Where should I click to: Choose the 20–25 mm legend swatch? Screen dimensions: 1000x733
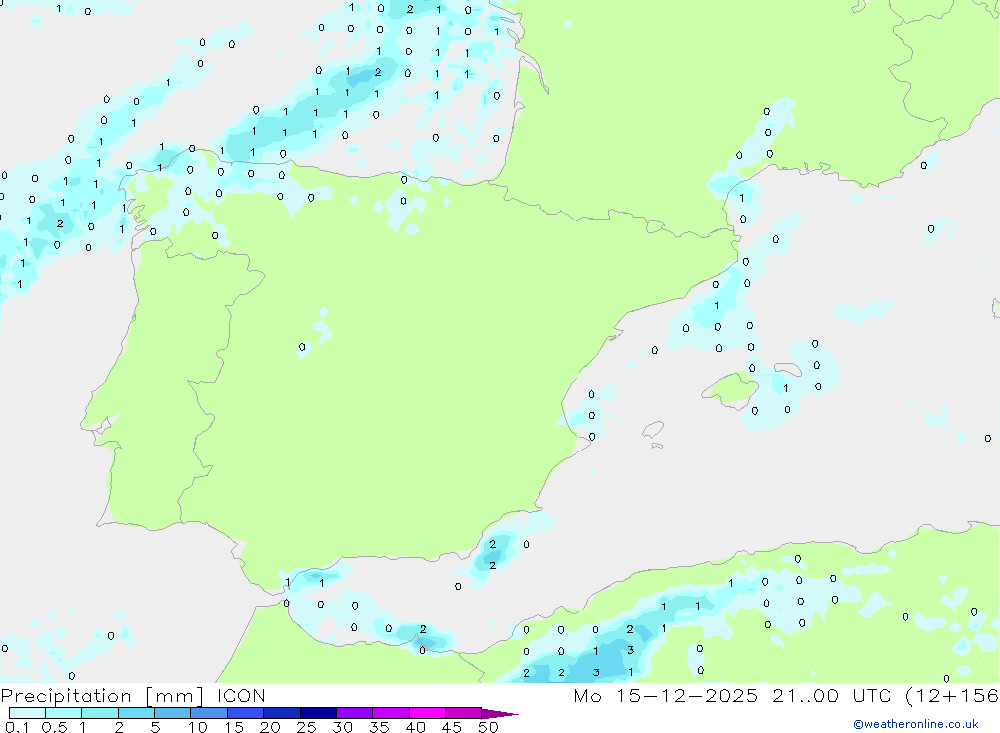tap(281, 713)
